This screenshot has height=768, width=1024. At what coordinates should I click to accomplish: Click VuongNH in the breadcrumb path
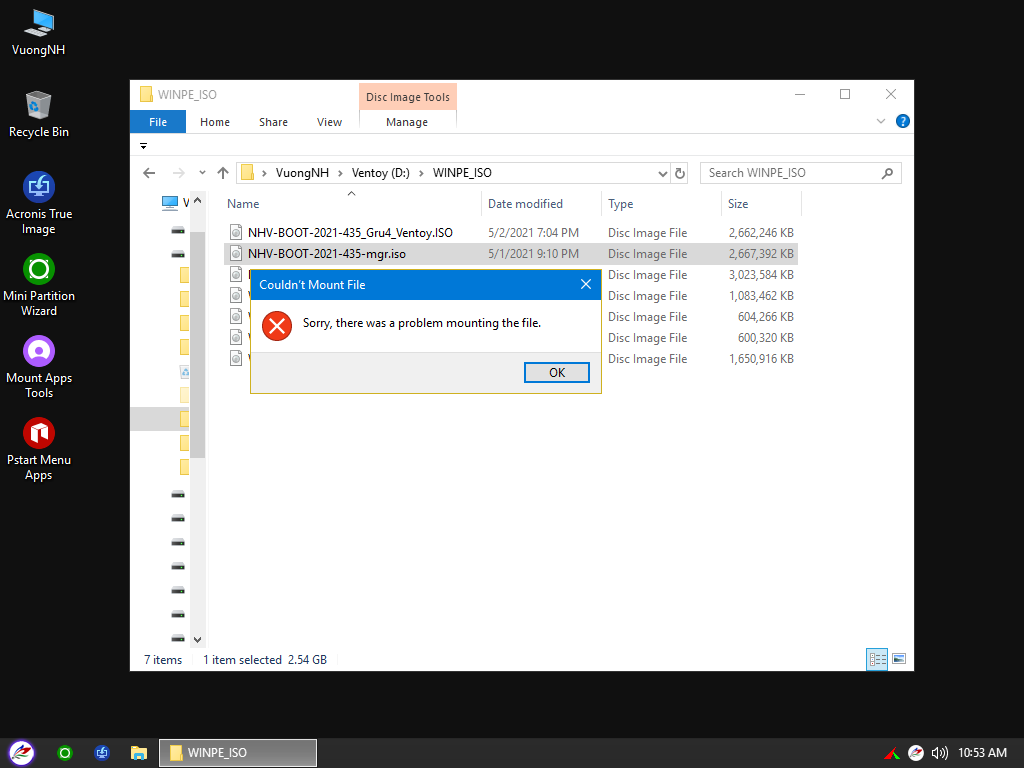click(x=302, y=173)
